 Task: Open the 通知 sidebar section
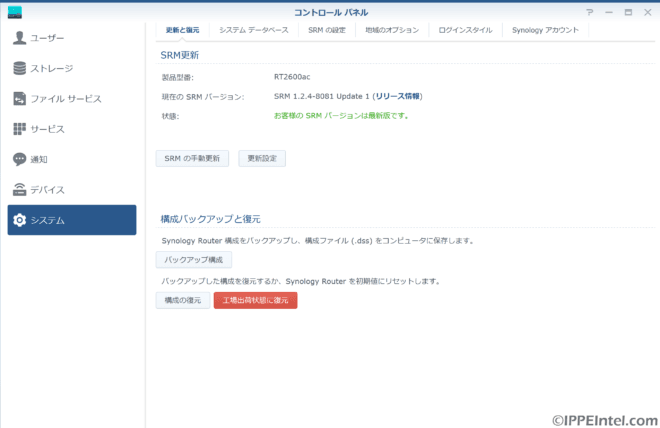pyautogui.click(x=72, y=159)
